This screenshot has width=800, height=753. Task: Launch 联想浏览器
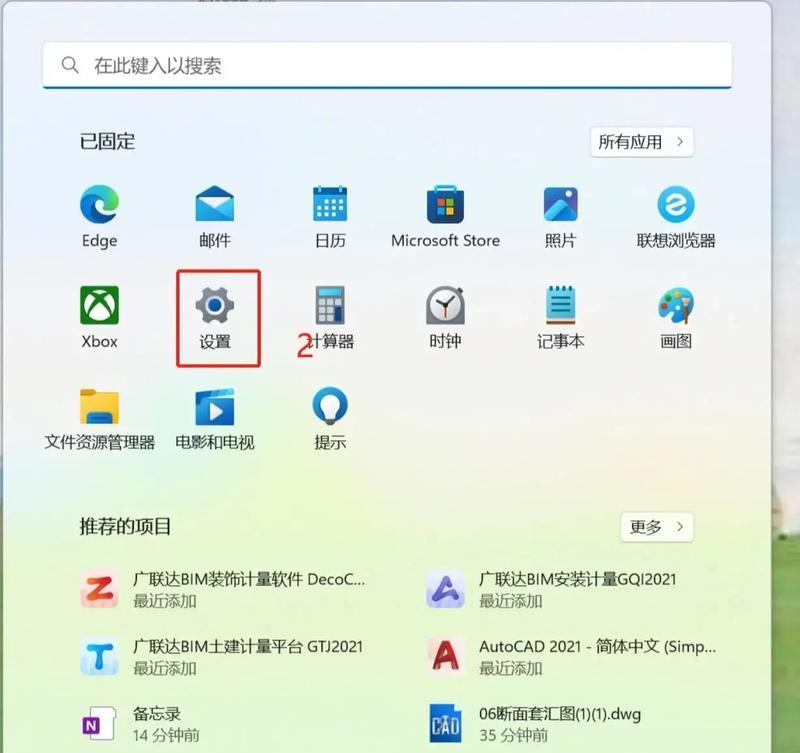pos(676,216)
